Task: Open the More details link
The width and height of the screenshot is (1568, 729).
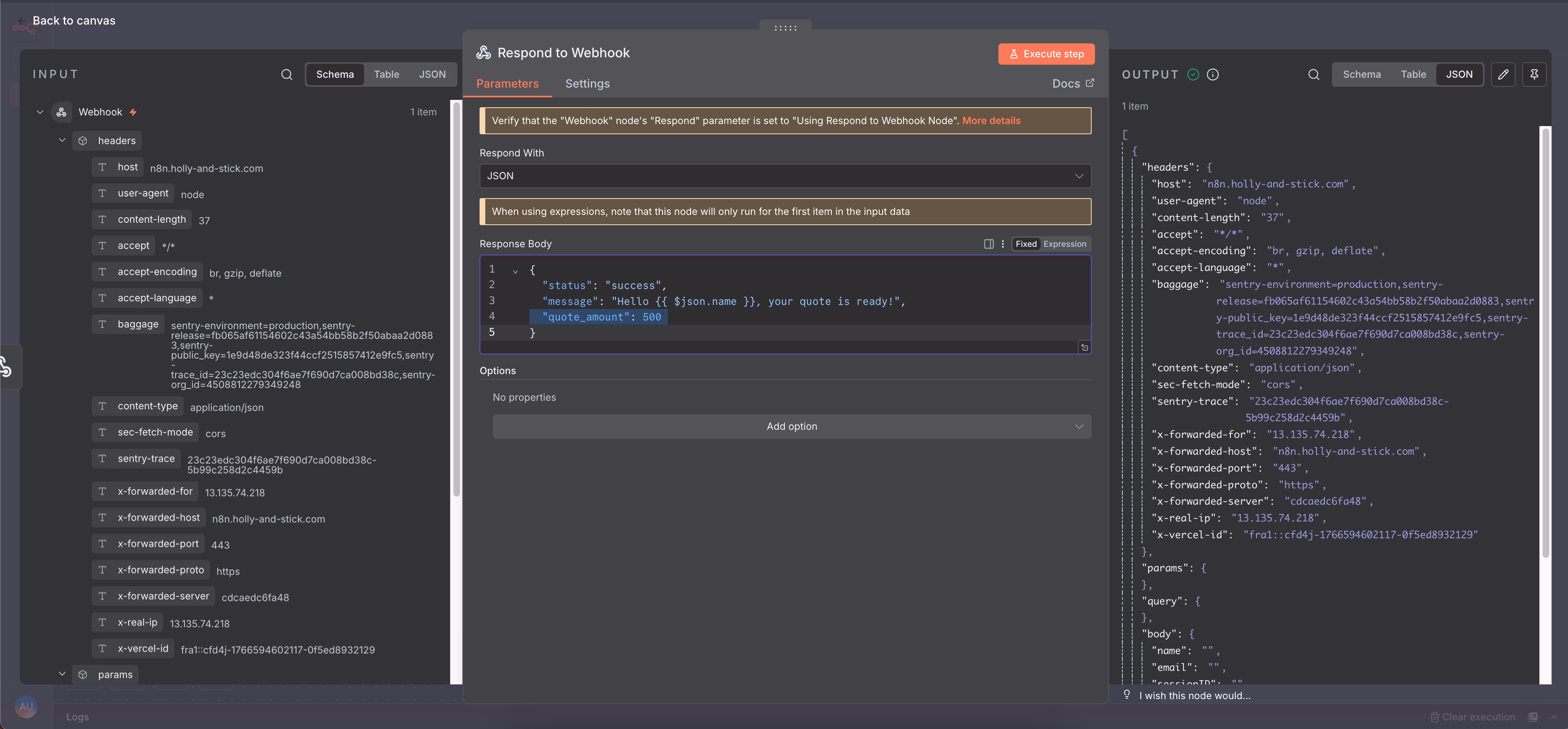Action: pyautogui.click(x=991, y=121)
